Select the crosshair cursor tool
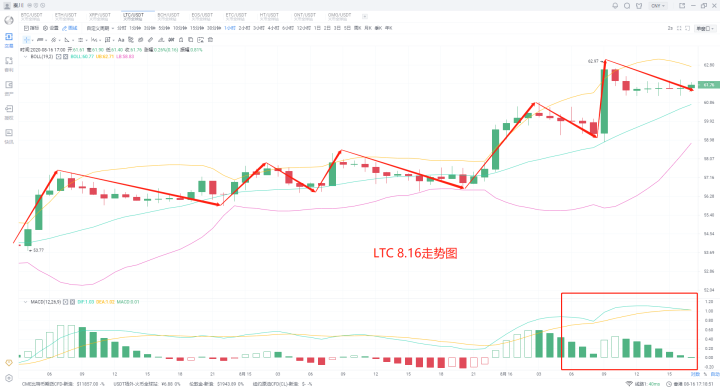Viewport: 720px width, 389px height. click(x=26, y=40)
